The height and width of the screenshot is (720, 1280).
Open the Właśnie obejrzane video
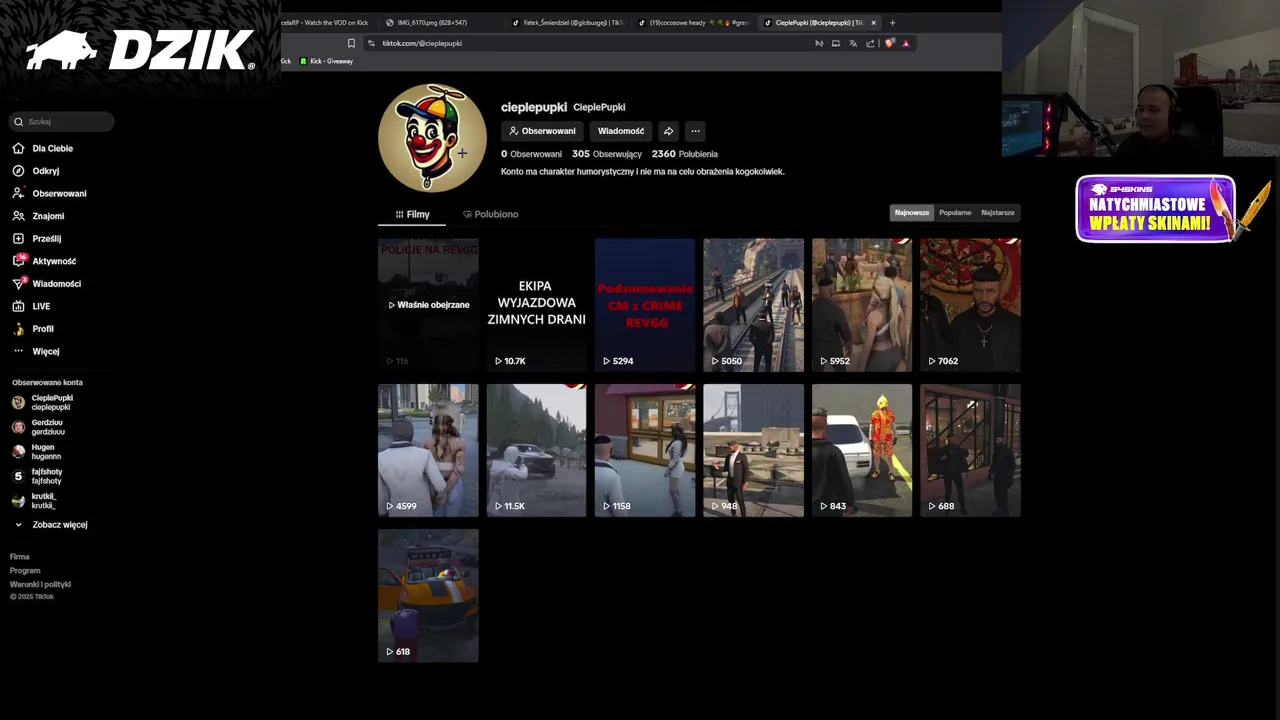click(428, 305)
